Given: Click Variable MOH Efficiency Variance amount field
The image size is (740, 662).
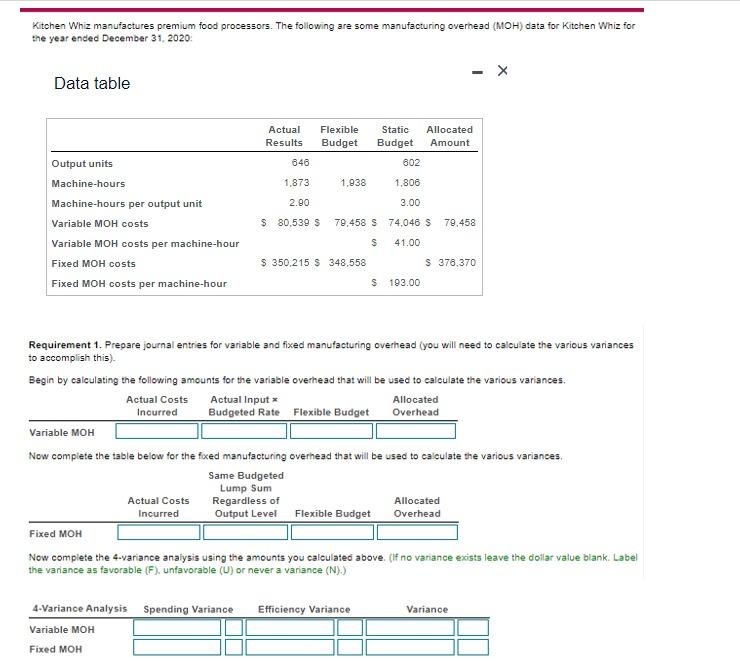Looking at the screenshot, I should (290, 628).
